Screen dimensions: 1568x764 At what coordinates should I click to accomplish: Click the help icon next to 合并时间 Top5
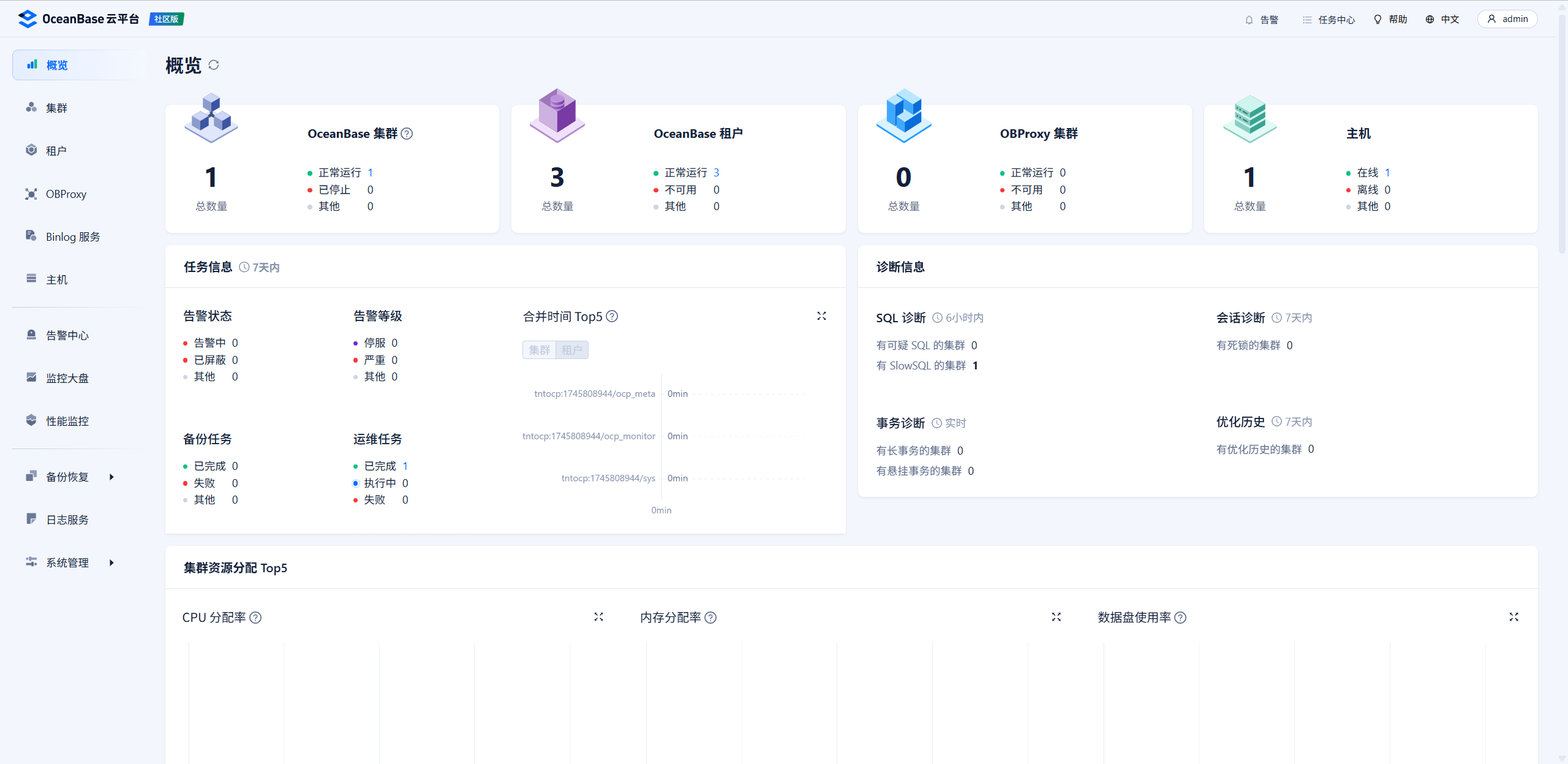tap(612, 316)
